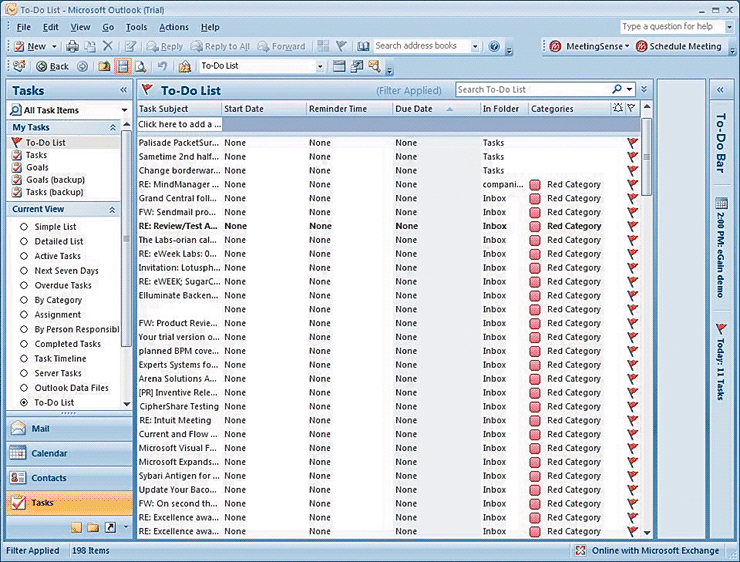The height and width of the screenshot is (562, 740).
Task: Expand the To-Do Bar
Action: [720, 90]
